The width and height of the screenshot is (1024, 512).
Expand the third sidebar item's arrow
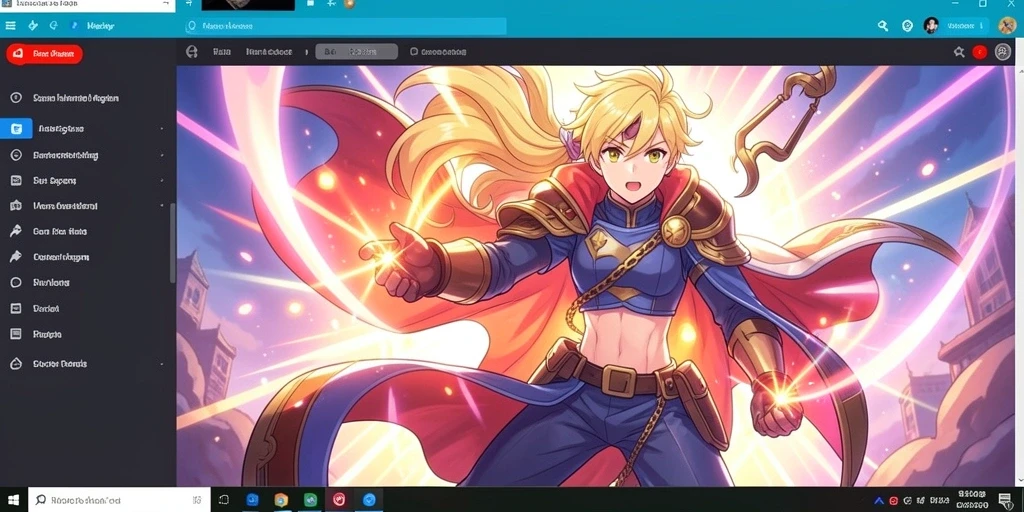(x=161, y=155)
